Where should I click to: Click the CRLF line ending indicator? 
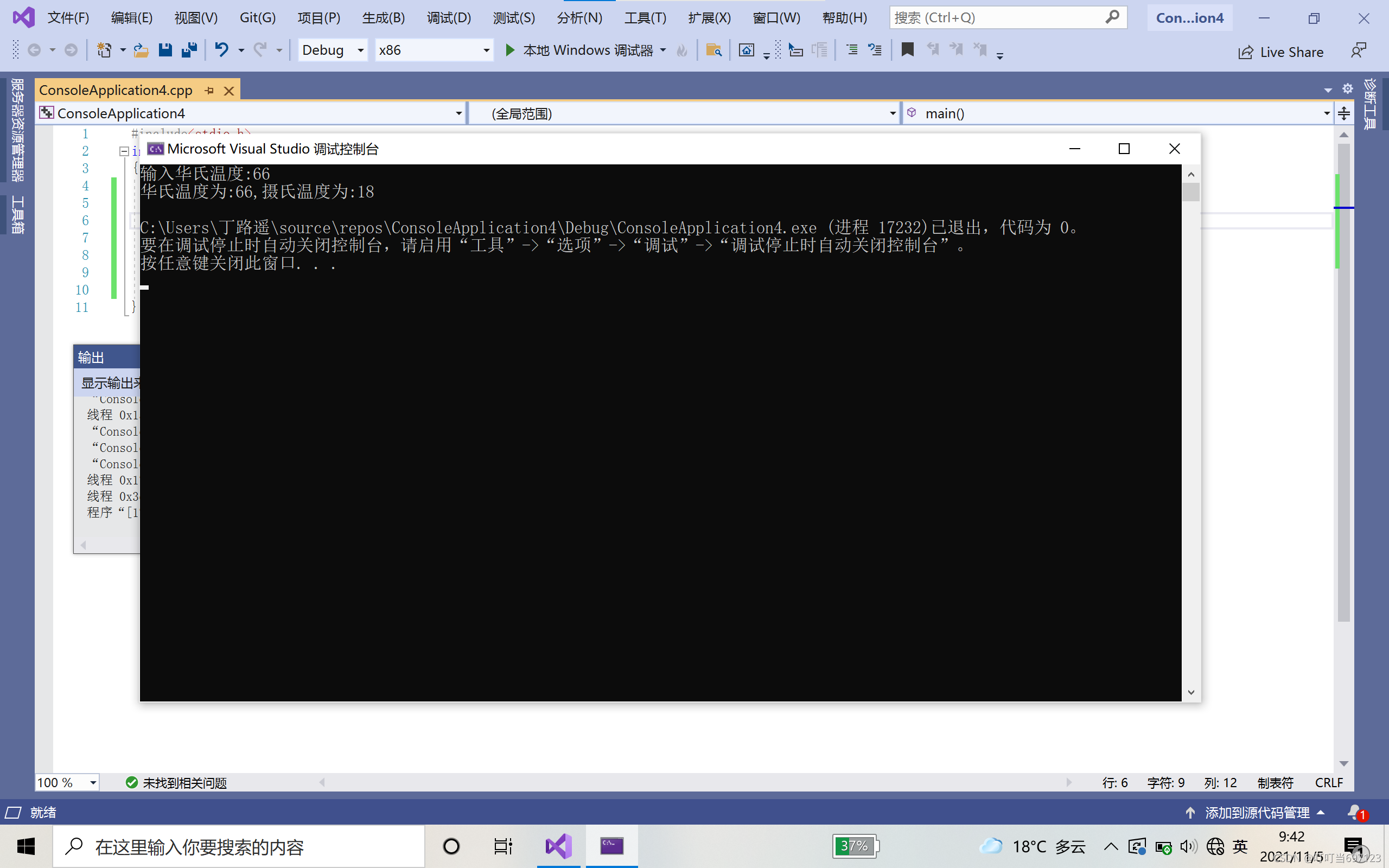point(1329,782)
